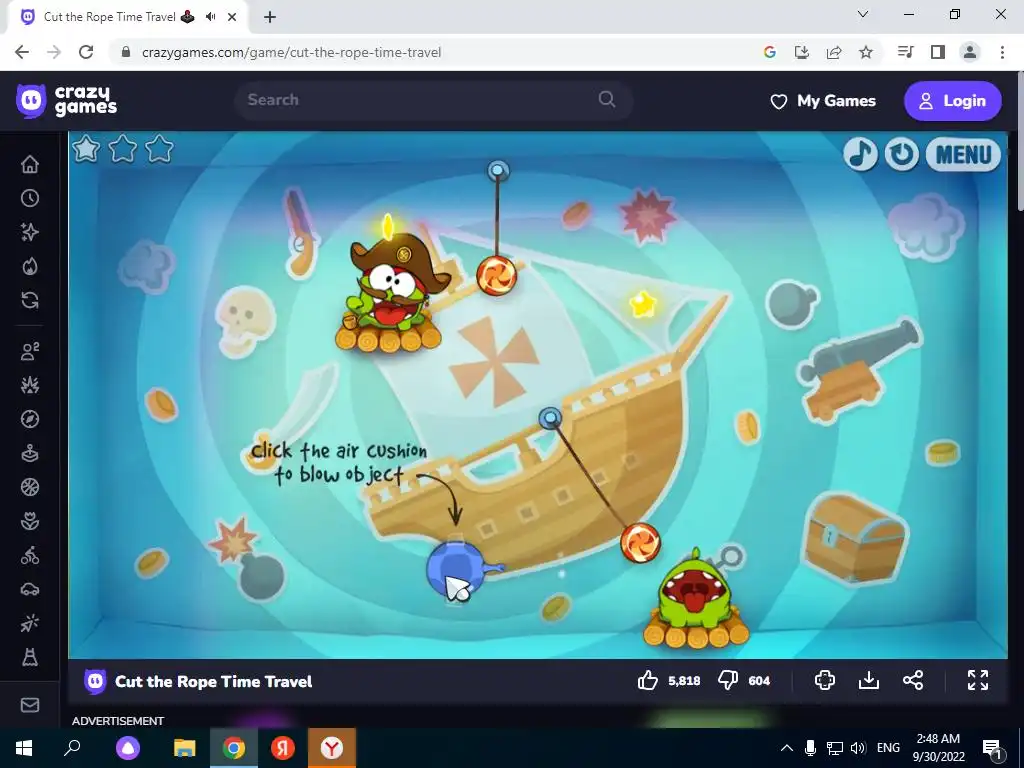Screen dimensions: 1024x768
Task: Enter fullscreen mode for the game
Action: [x=978, y=680]
